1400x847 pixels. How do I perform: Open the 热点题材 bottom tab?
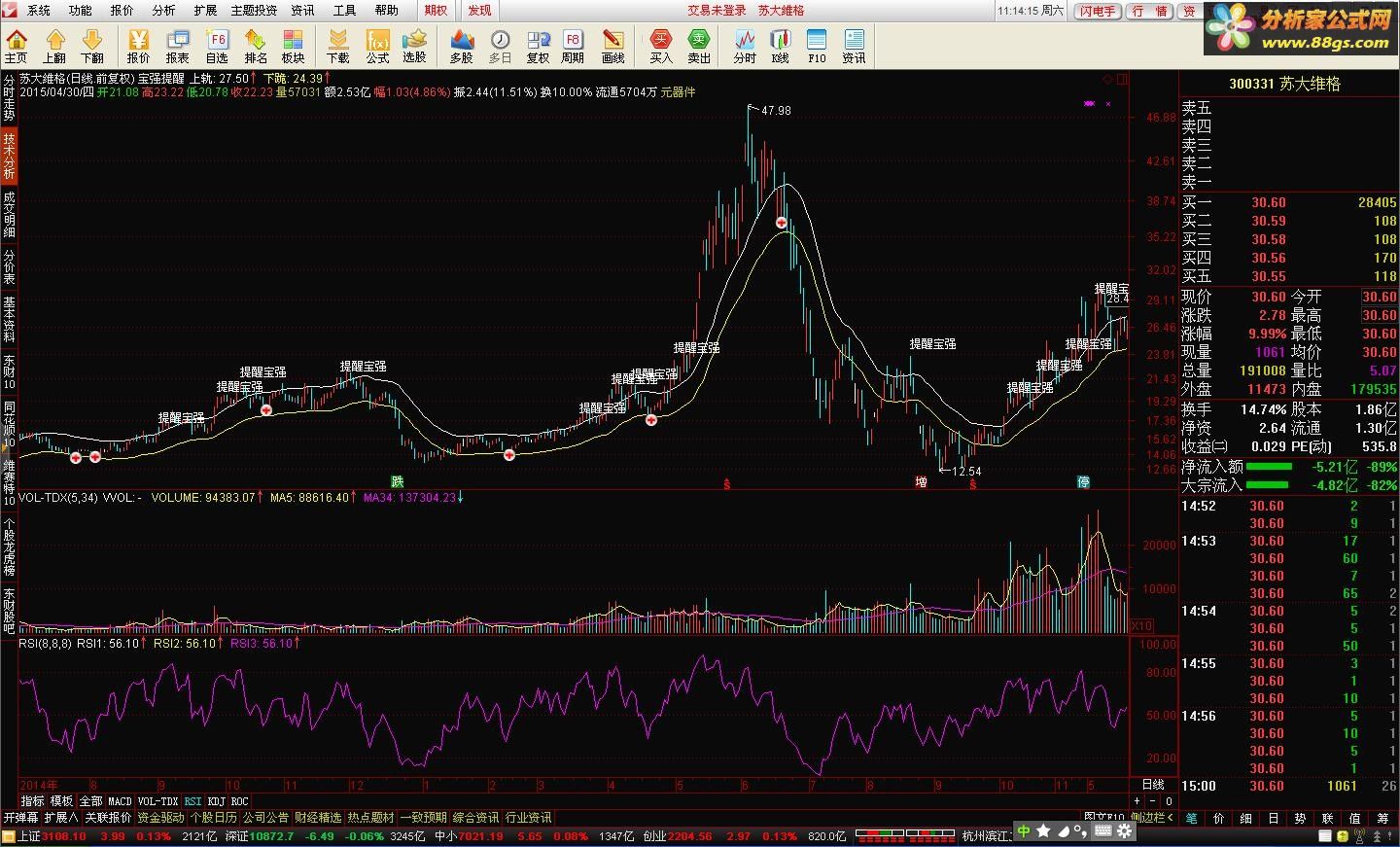[x=370, y=818]
